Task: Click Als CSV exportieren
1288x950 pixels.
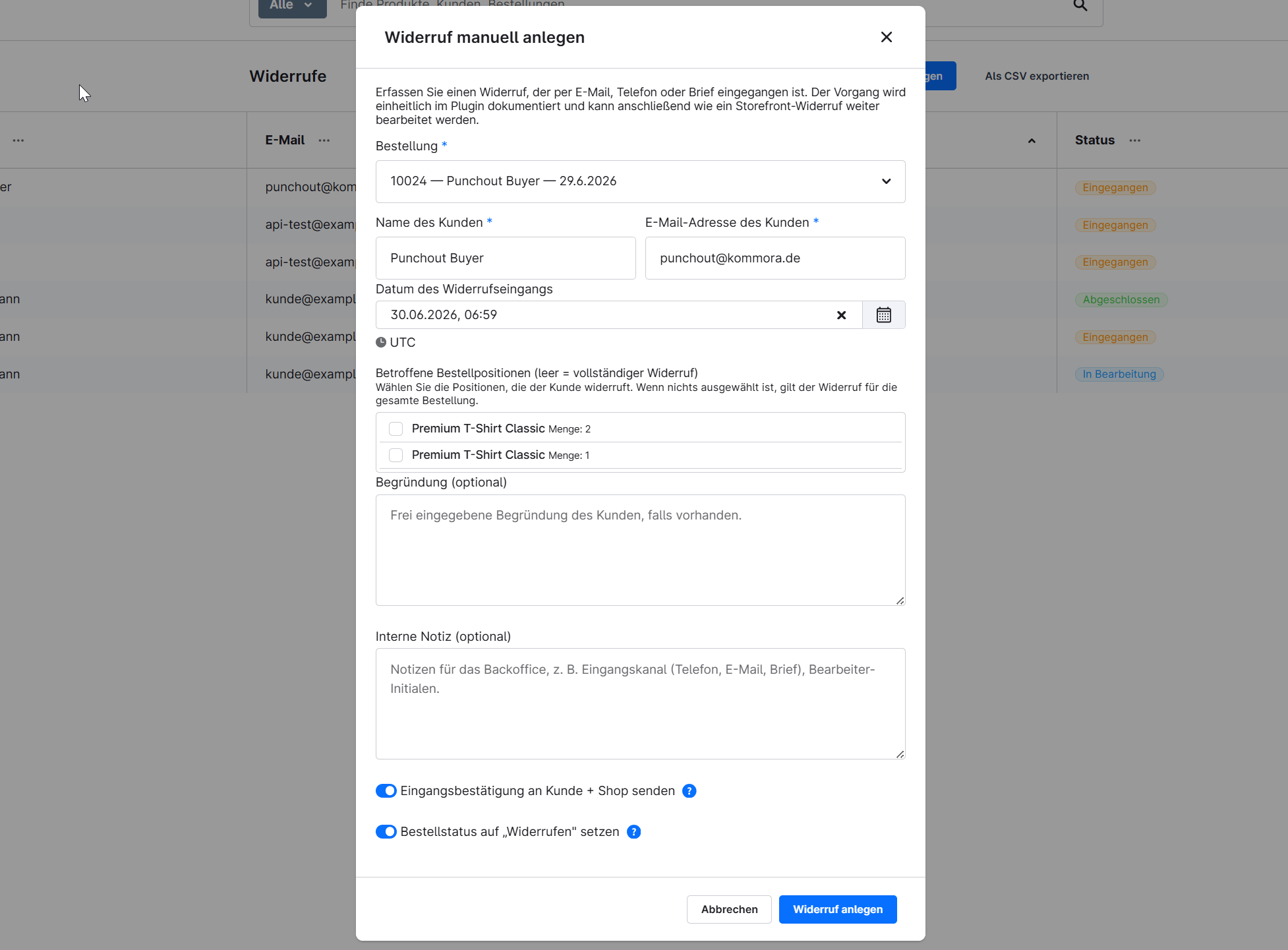Action: [x=1037, y=76]
